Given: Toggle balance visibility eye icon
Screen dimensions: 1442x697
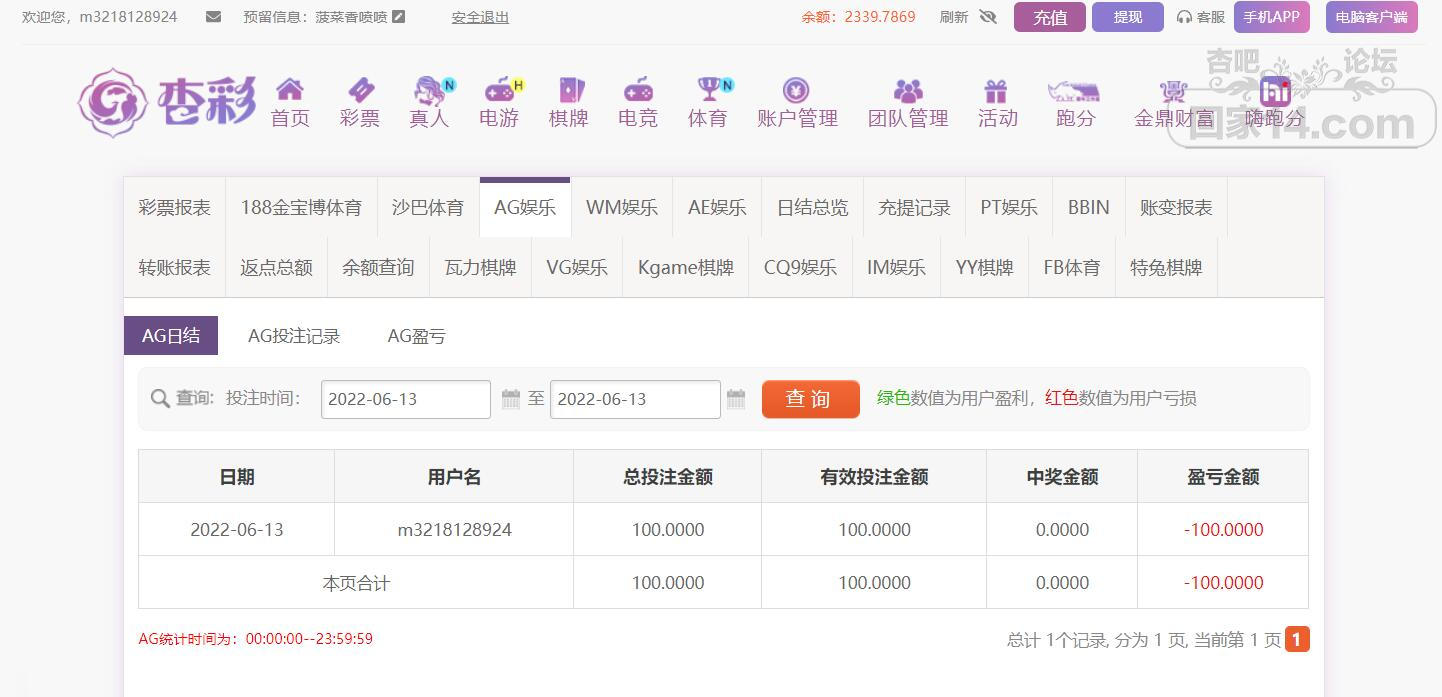Looking at the screenshot, I should coord(988,17).
